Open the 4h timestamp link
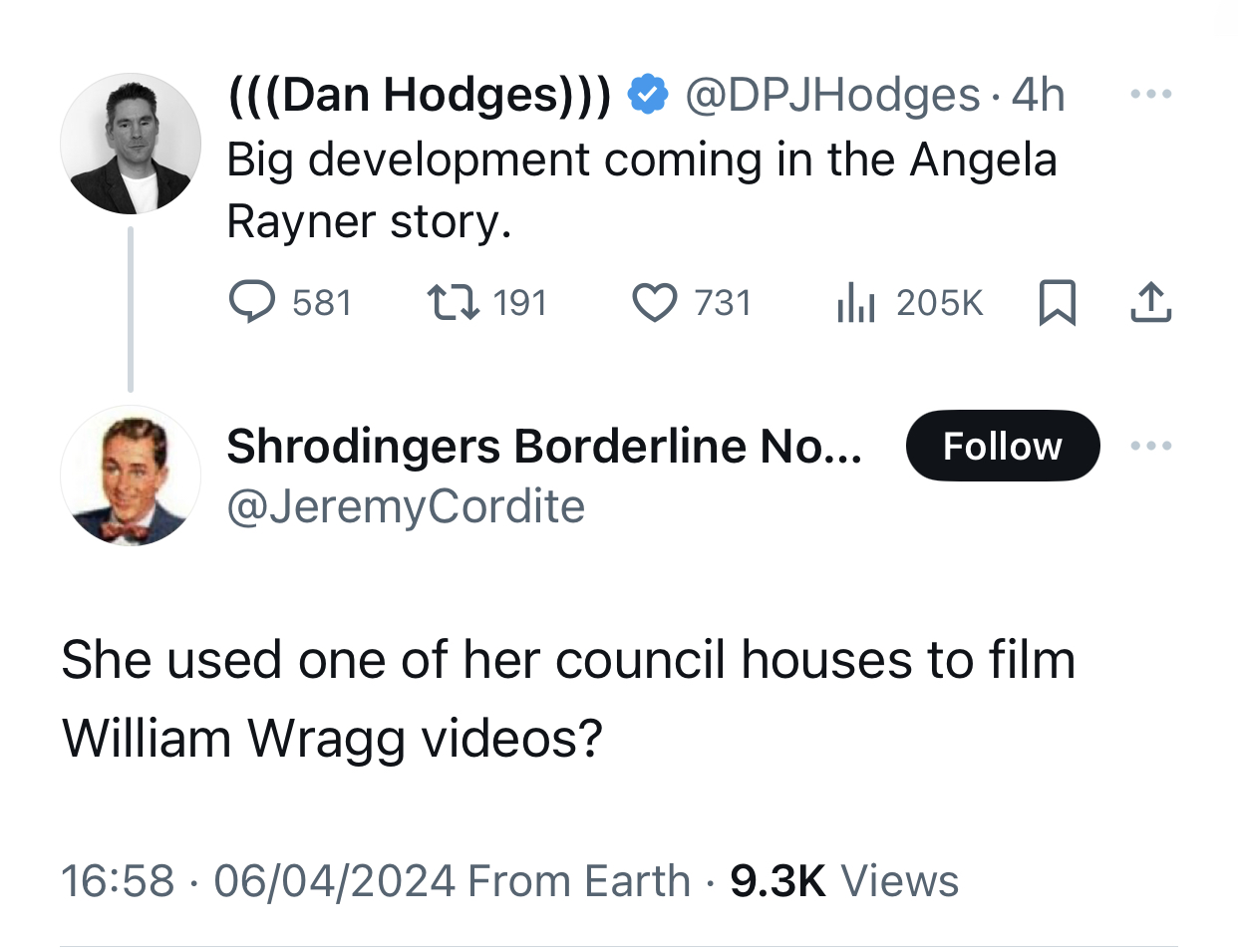 pos(1038,96)
